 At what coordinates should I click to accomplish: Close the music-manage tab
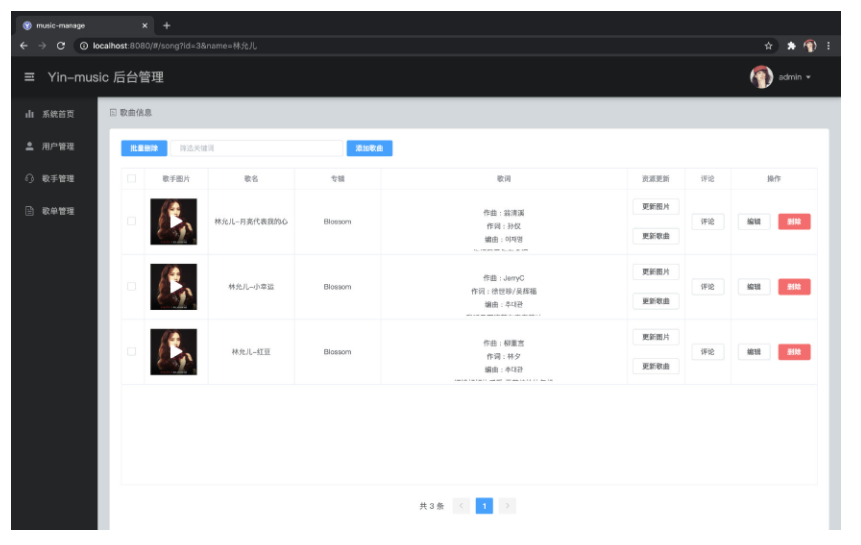coord(144,25)
